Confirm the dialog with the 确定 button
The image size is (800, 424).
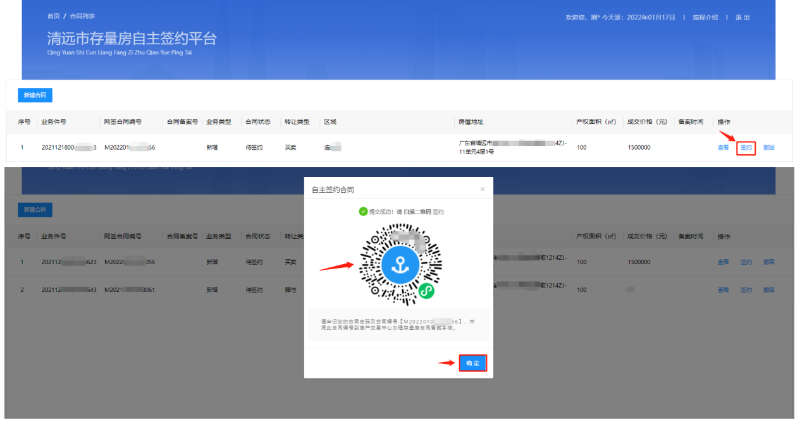(472, 363)
